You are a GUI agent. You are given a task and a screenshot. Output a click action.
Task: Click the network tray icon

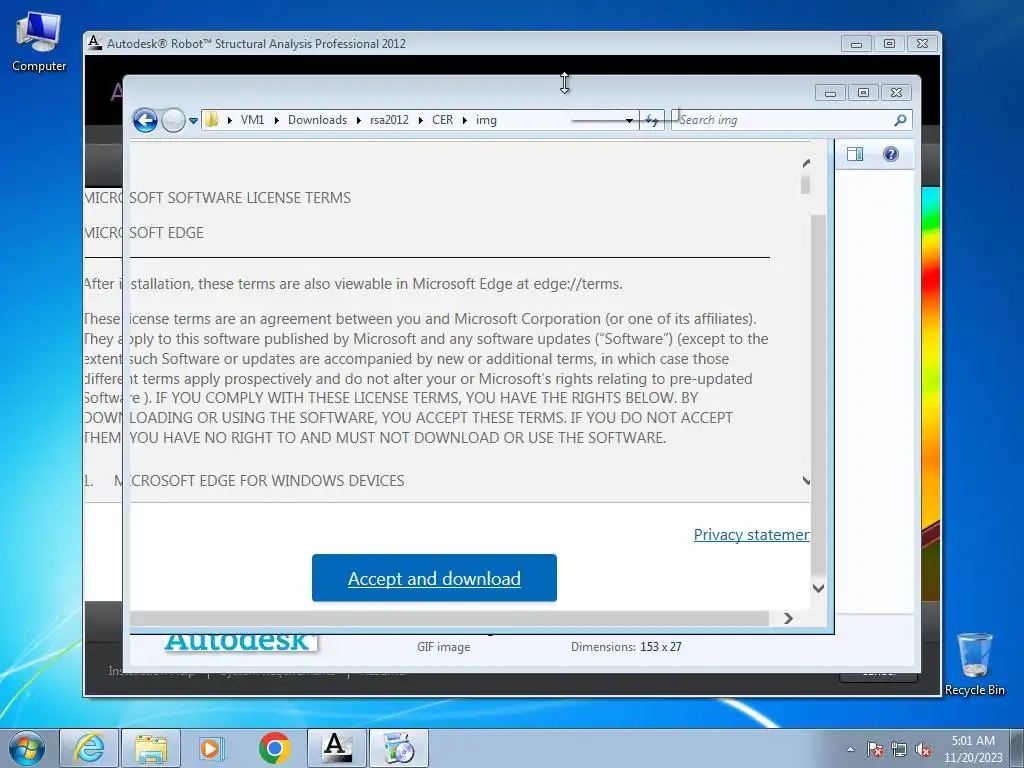(x=899, y=749)
